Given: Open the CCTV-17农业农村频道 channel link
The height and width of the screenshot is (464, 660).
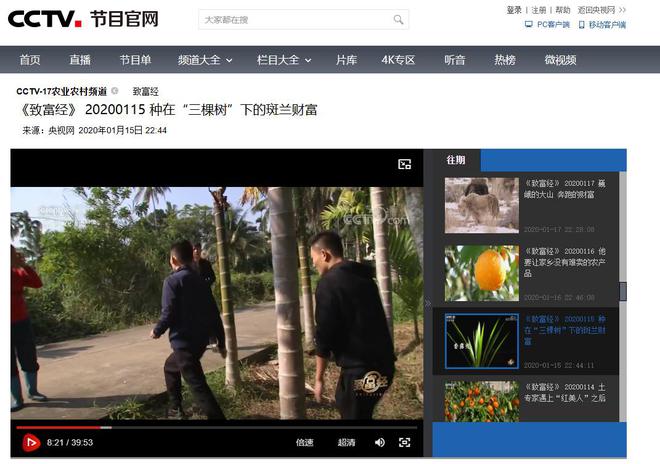Looking at the screenshot, I should point(61,91).
